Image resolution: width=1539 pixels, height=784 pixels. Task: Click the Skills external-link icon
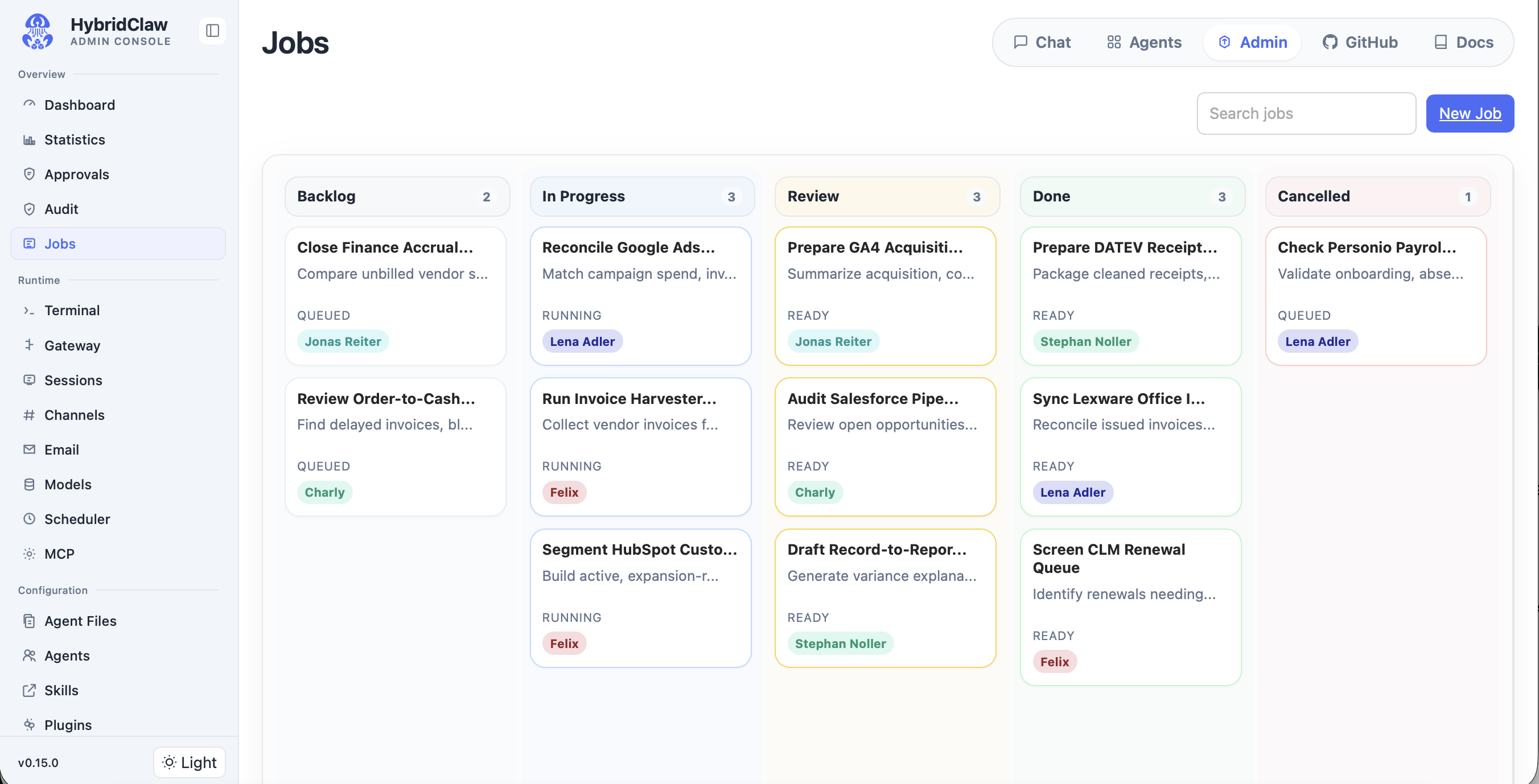(x=29, y=690)
